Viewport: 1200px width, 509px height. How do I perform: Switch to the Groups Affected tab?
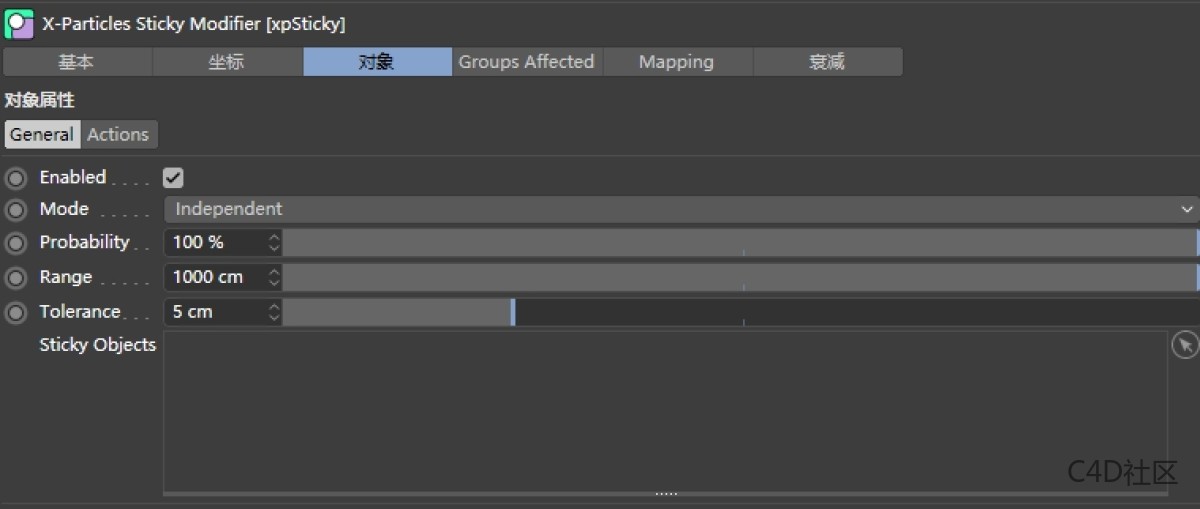coord(526,62)
